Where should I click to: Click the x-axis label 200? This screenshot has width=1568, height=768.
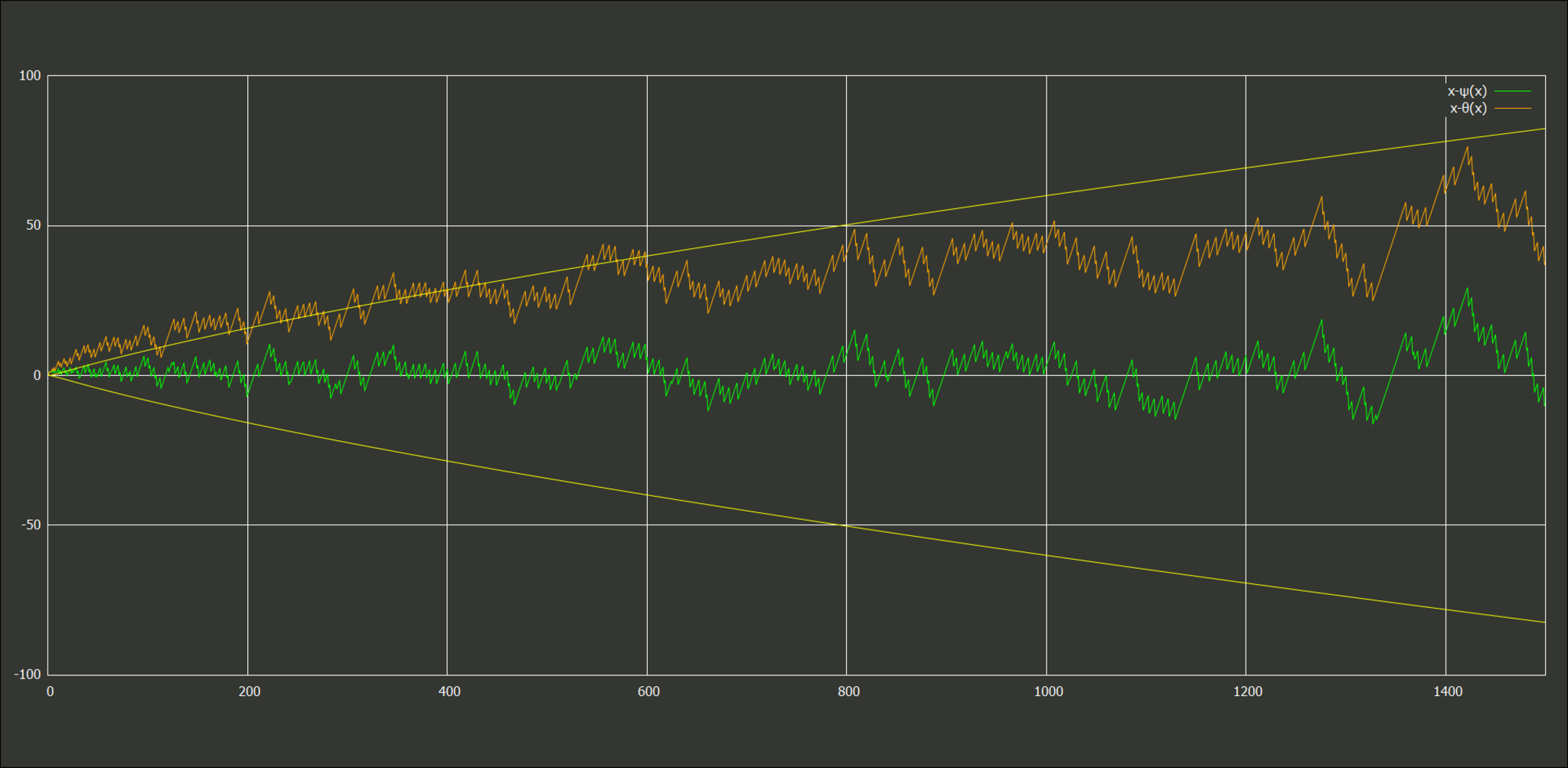(250, 692)
